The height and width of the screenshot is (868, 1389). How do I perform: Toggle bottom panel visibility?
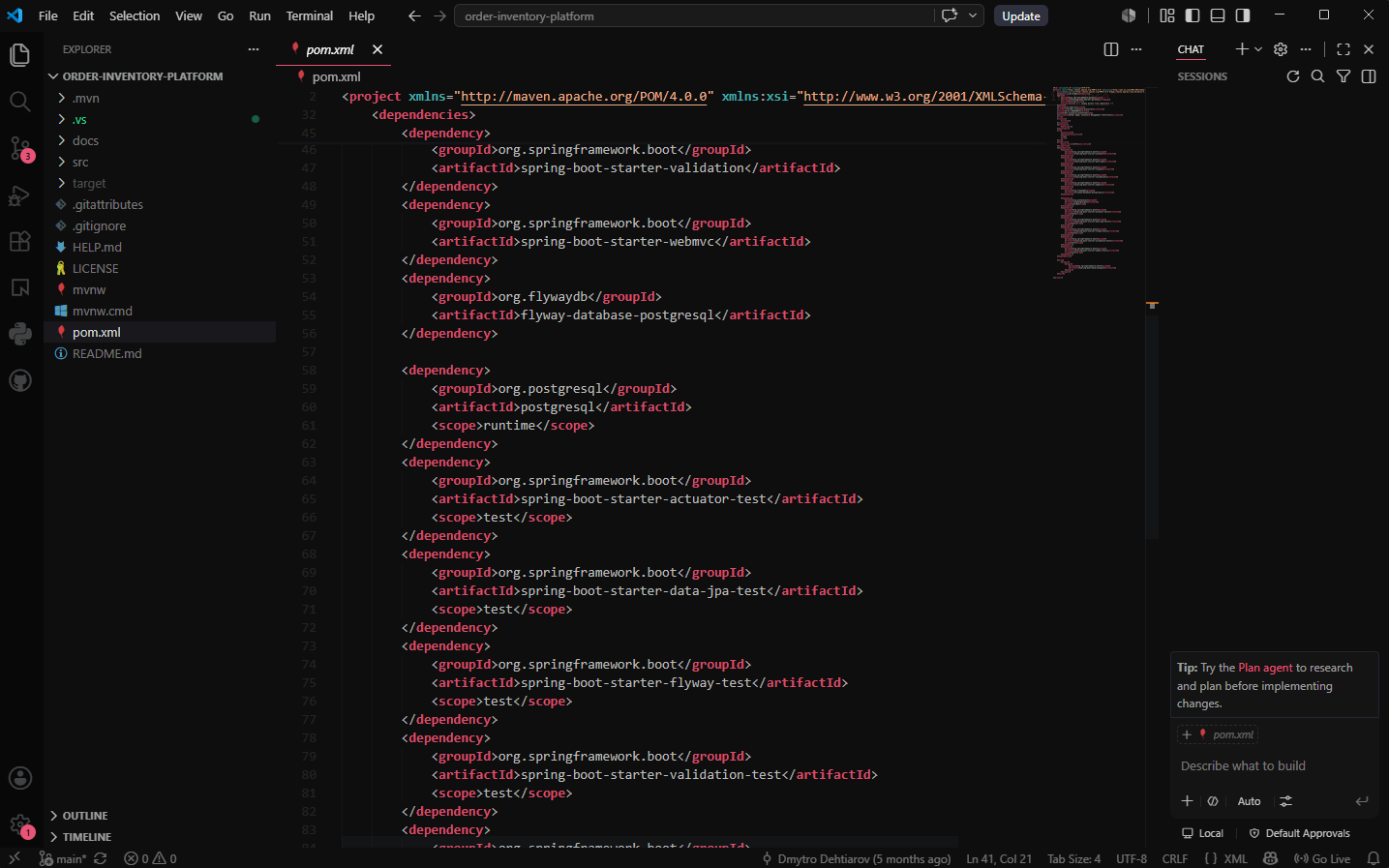(1218, 15)
